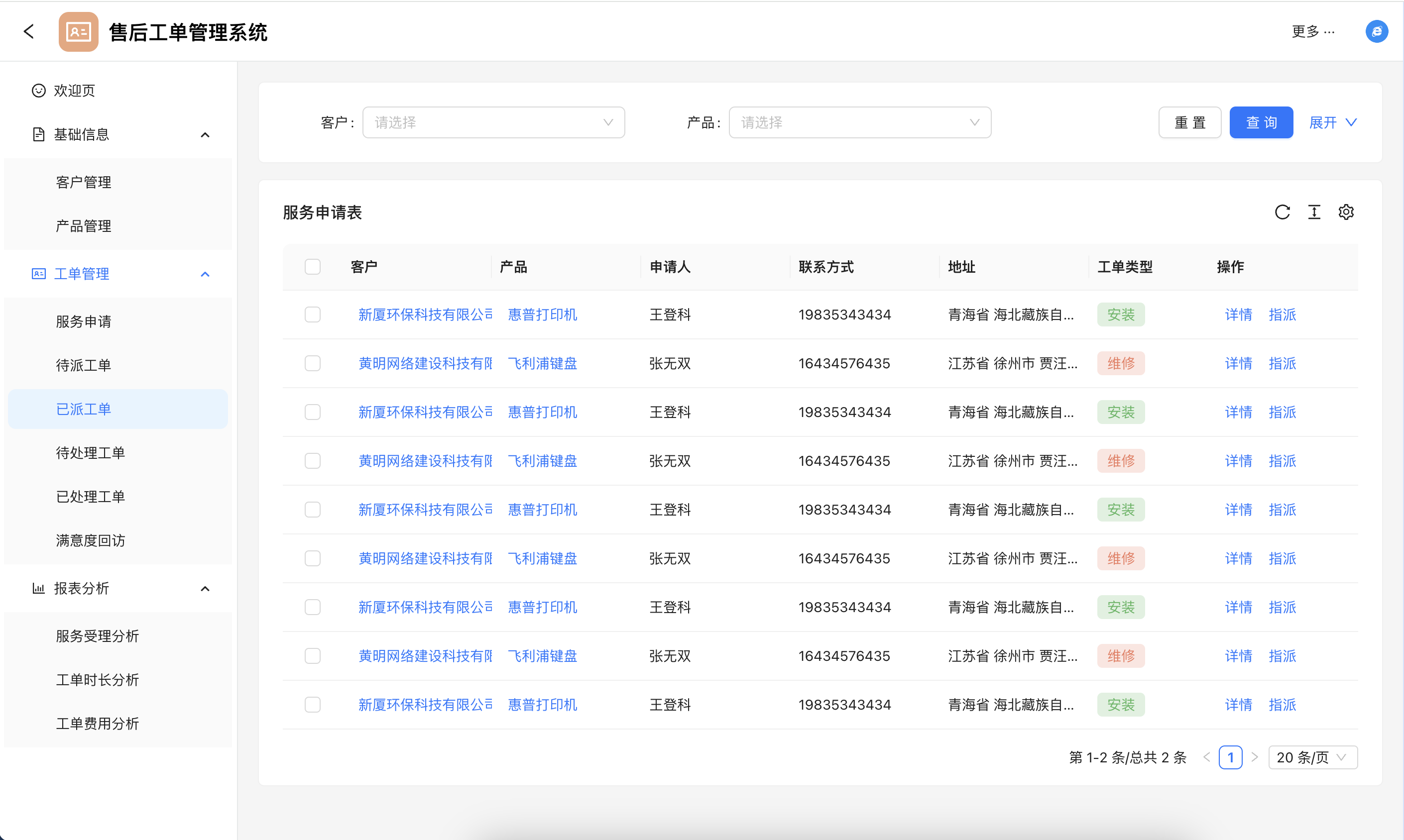Go to 服务受理分析 report

pyautogui.click(x=98, y=636)
